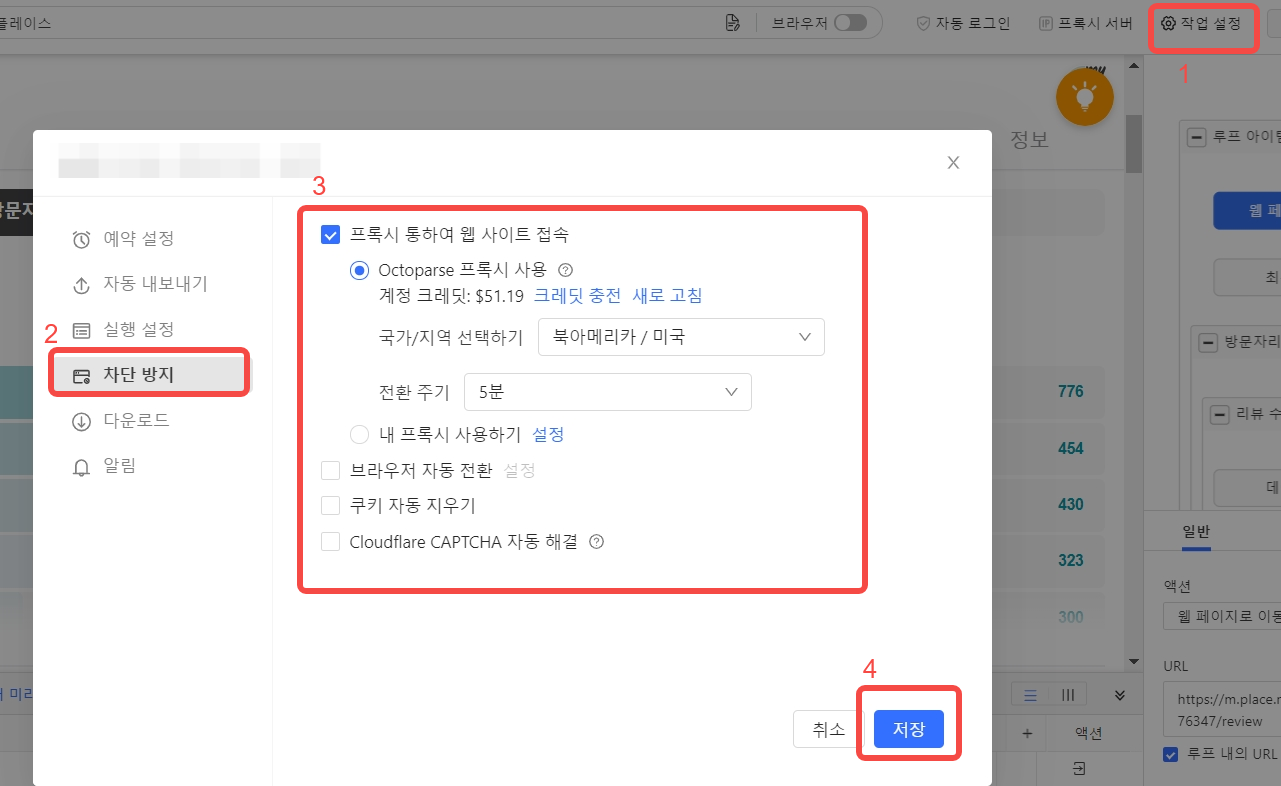Open the 예약 설정 menu item
The width and height of the screenshot is (1281, 786).
(138, 239)
